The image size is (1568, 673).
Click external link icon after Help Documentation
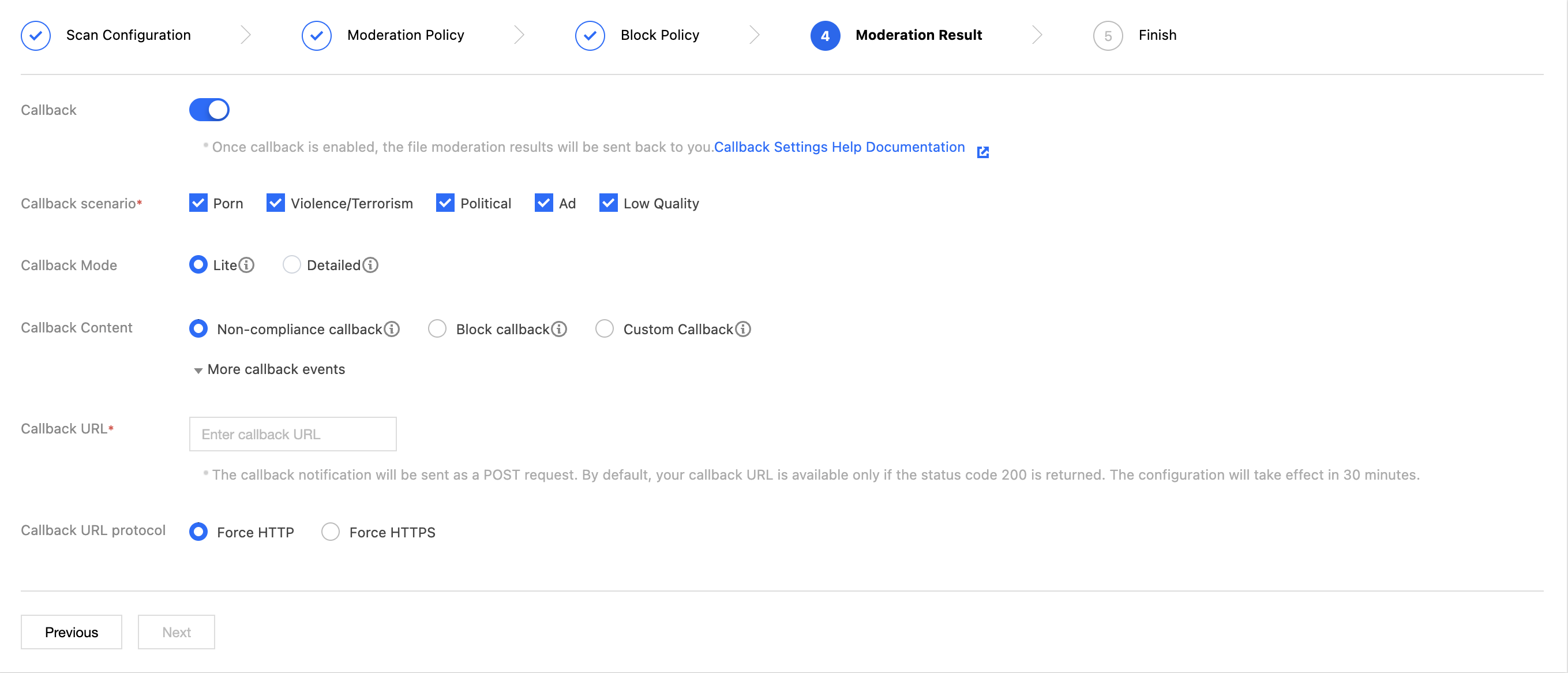pyautogui.click(x=982, y=152)
